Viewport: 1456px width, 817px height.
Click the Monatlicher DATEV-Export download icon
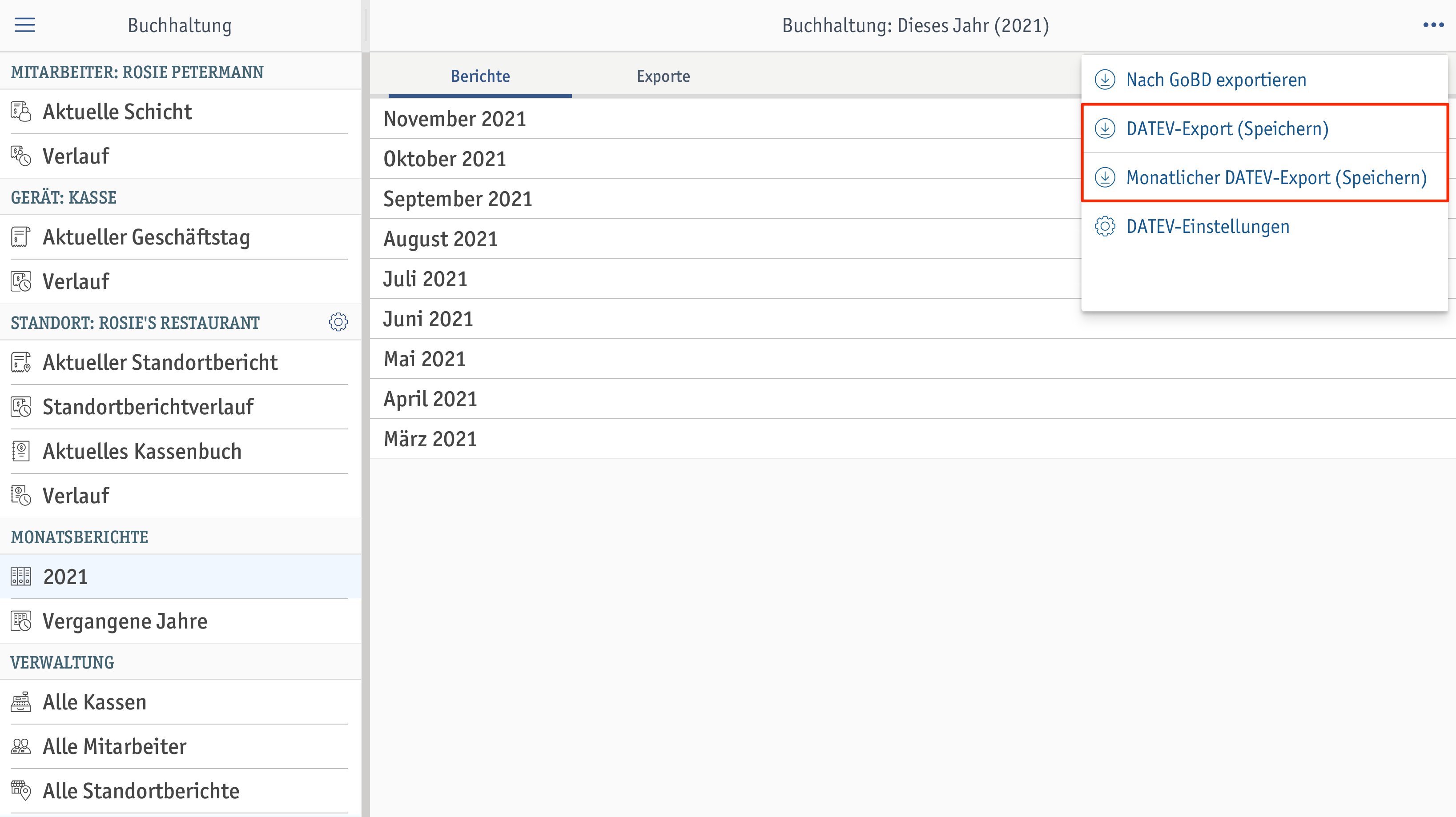coord(1104,177)
